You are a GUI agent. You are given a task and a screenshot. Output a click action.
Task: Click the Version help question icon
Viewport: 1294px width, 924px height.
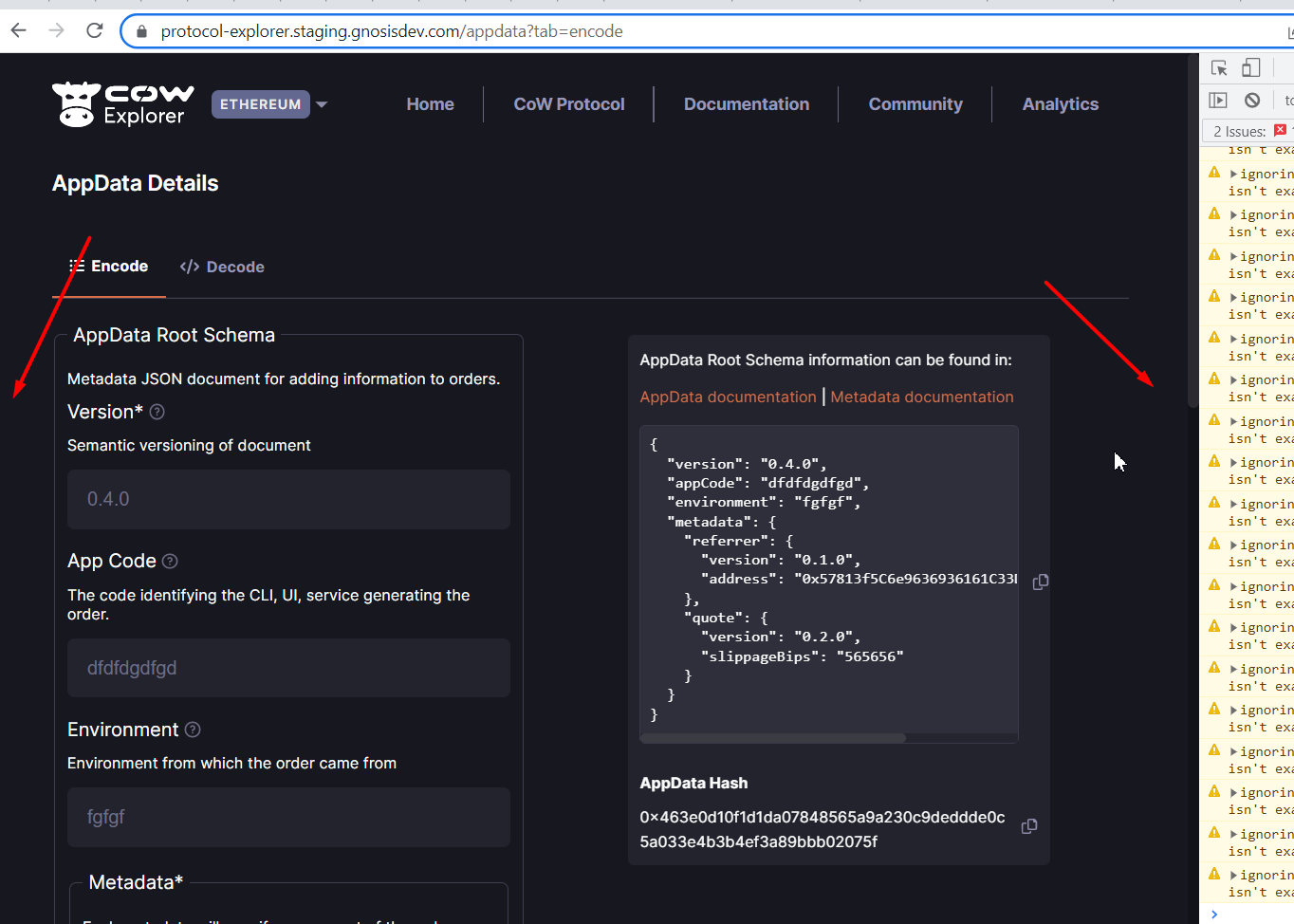coord(157,412)
